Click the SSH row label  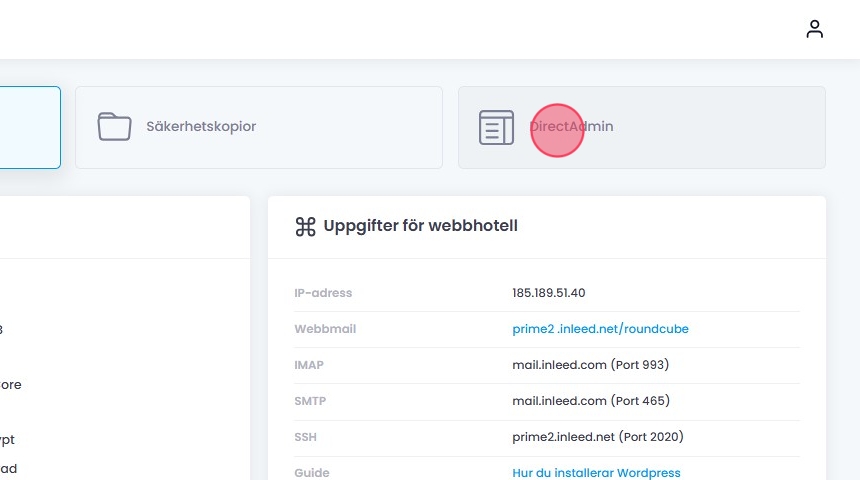tap(306, 437)
